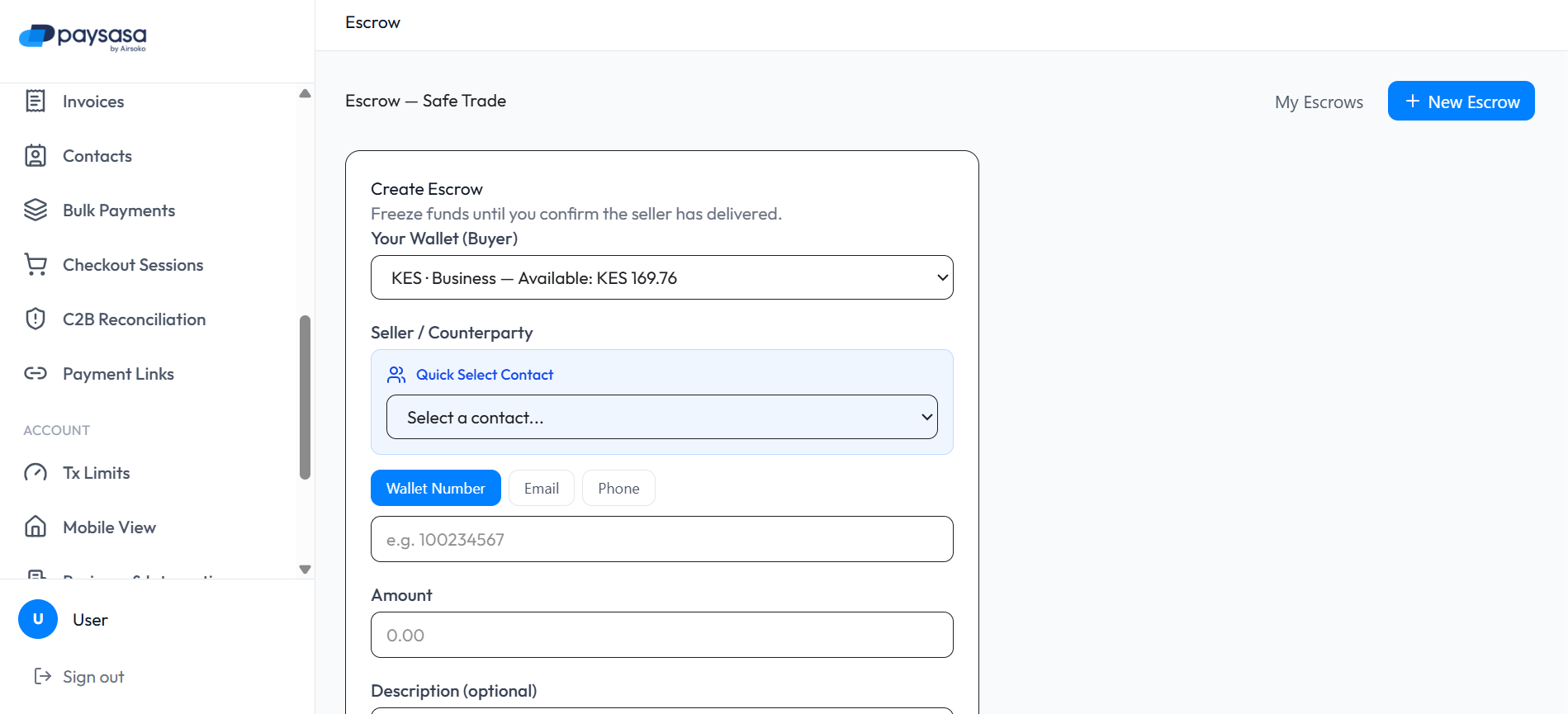Open the Your Wallet (Buyer) dropdown
Viewport: 1568px width, 714px height.
point(662,277)
